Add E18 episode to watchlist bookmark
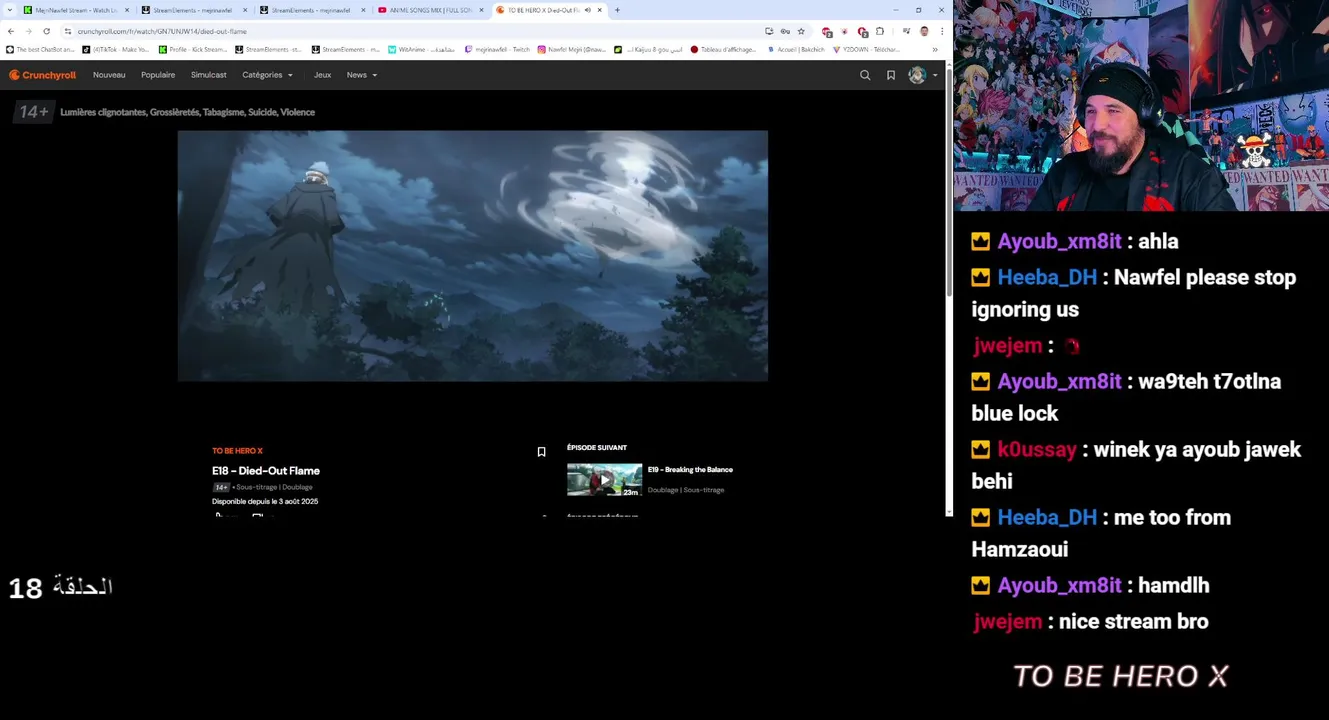Screen dimensions: 1329x720 [541, 452]
